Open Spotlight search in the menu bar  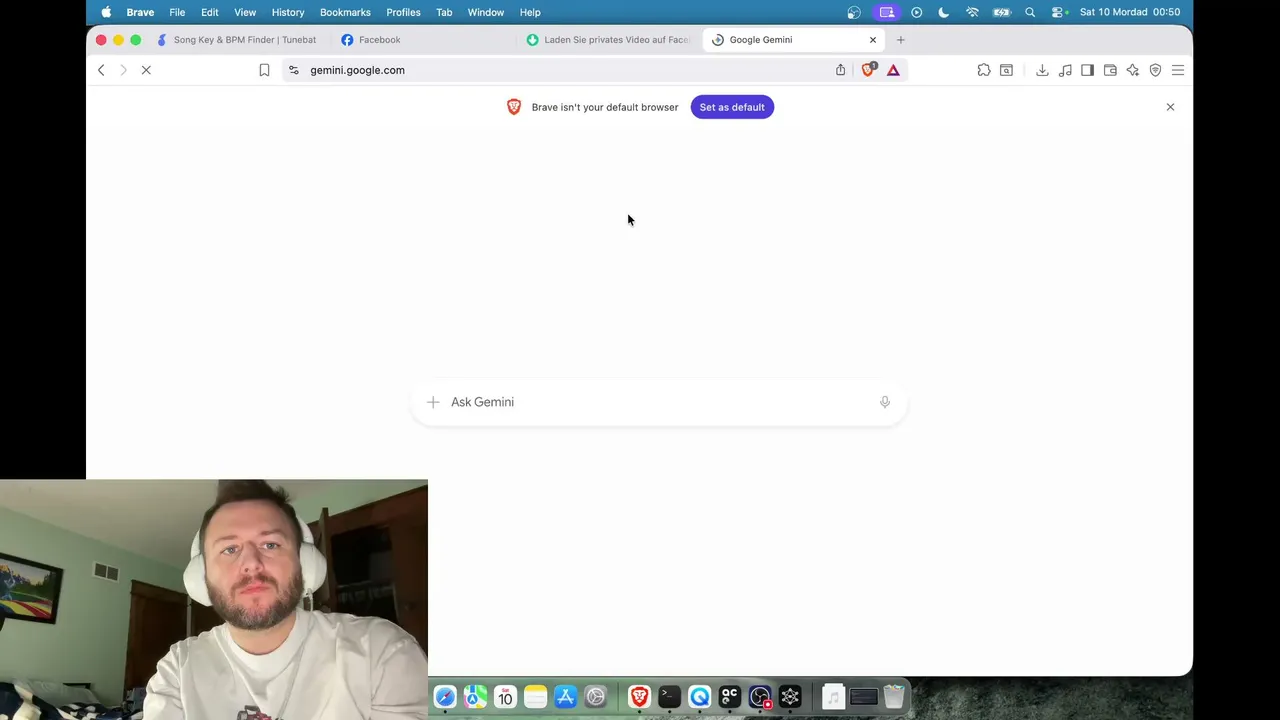click(1030, 12)
